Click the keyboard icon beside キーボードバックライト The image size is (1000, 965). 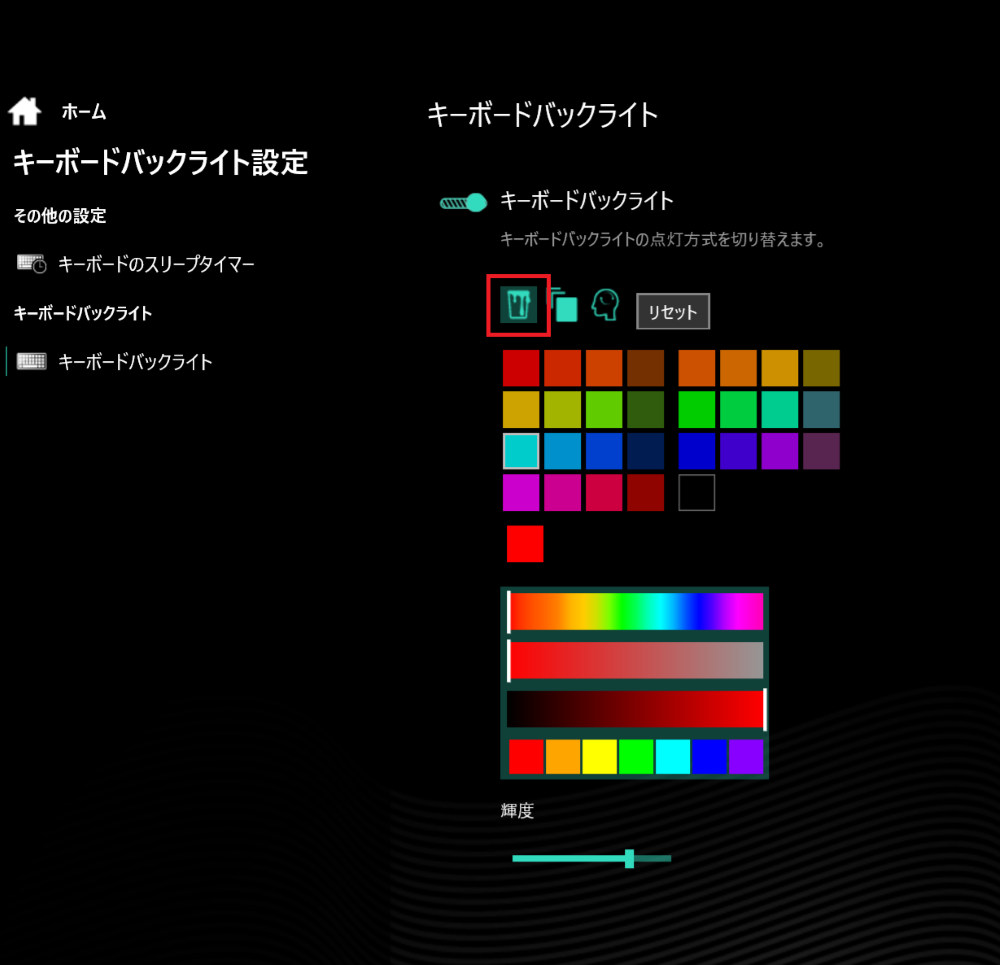[31, 361]
